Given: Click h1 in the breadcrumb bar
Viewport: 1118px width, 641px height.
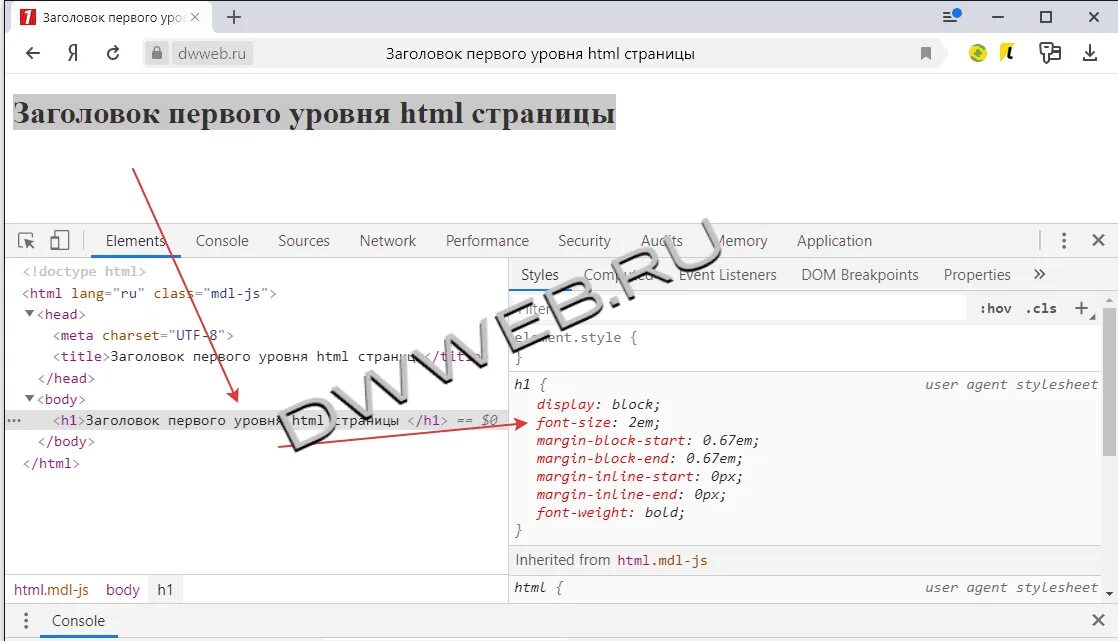Looking at the screenshot, I should [x=165, y=590].
